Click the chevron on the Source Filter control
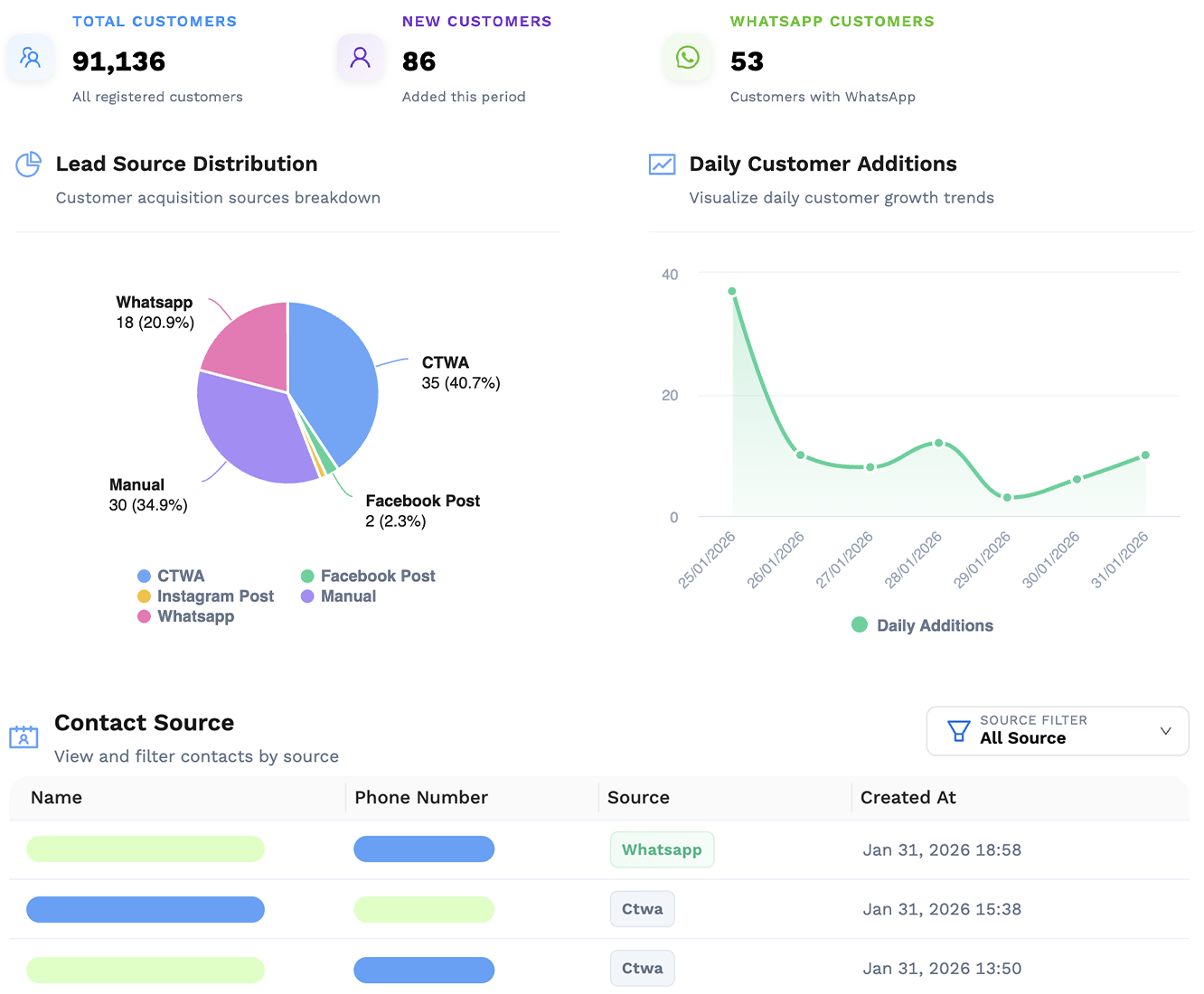Viewport: 1204px width, 994px height. click(x=1165, y=730)
